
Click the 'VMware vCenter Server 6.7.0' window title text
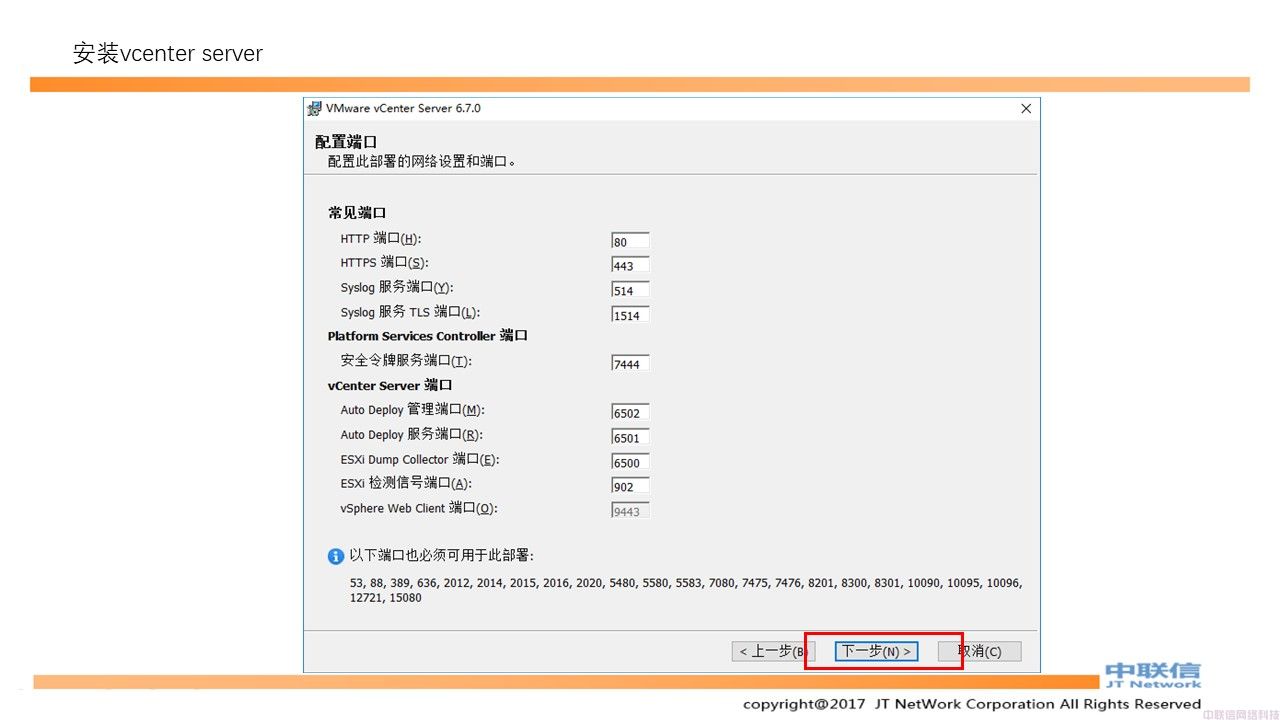(x=403, y=108)
